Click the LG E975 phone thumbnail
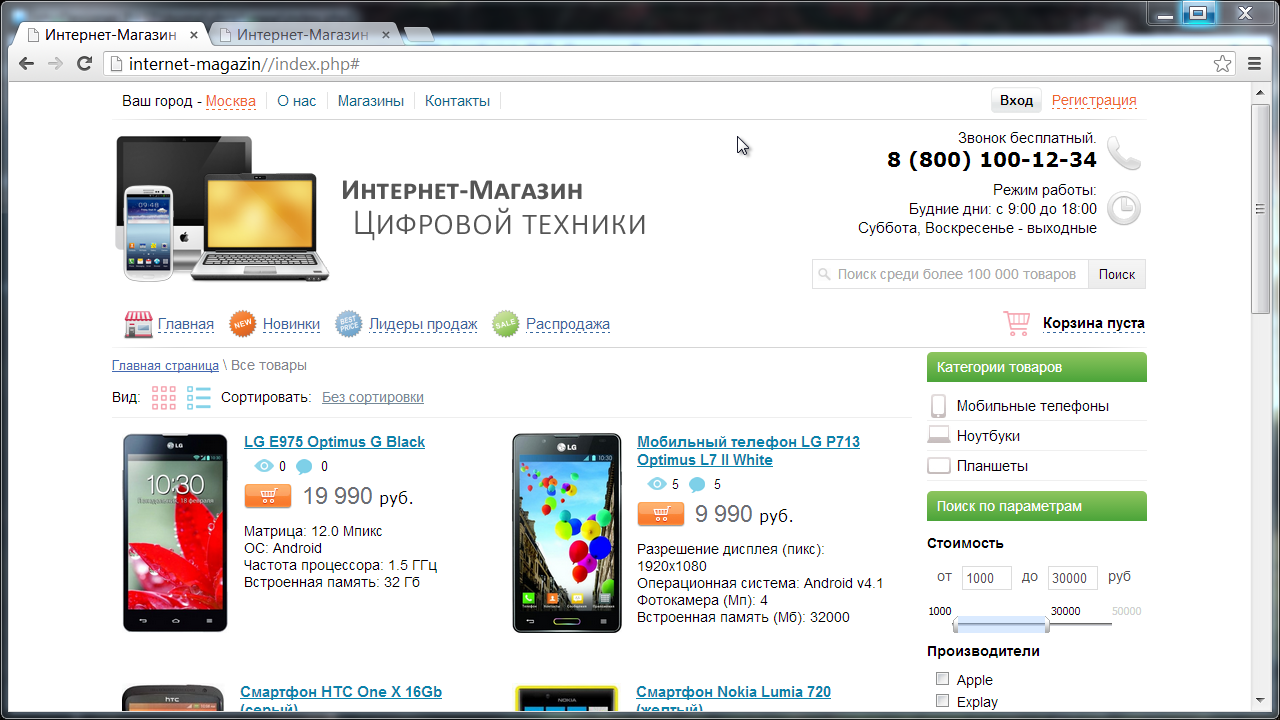Screen dimensions: 1280x720 tap(175, 533)
